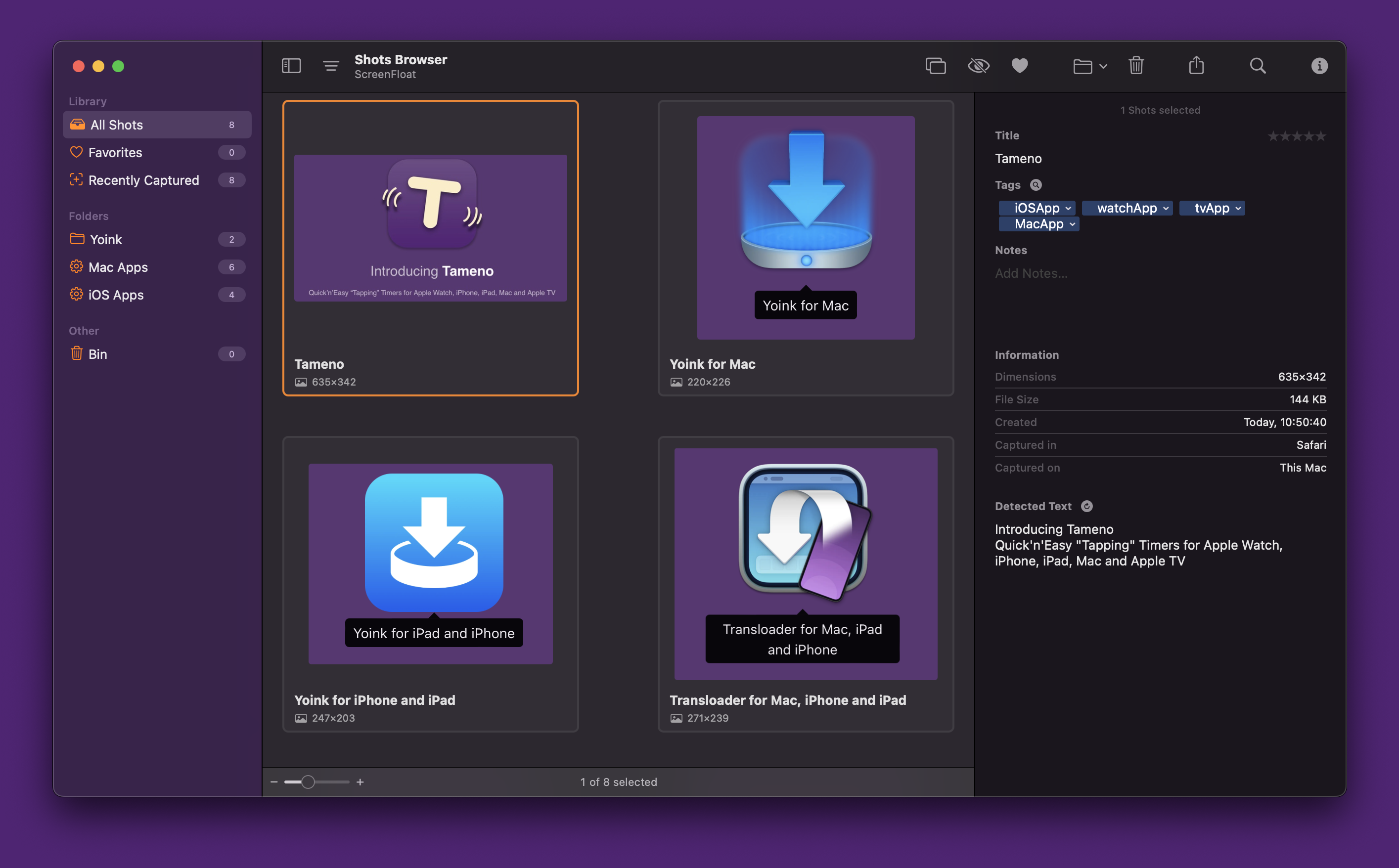
Task: Click the "1 of 8 selected" status
Action: click(619, 781)
